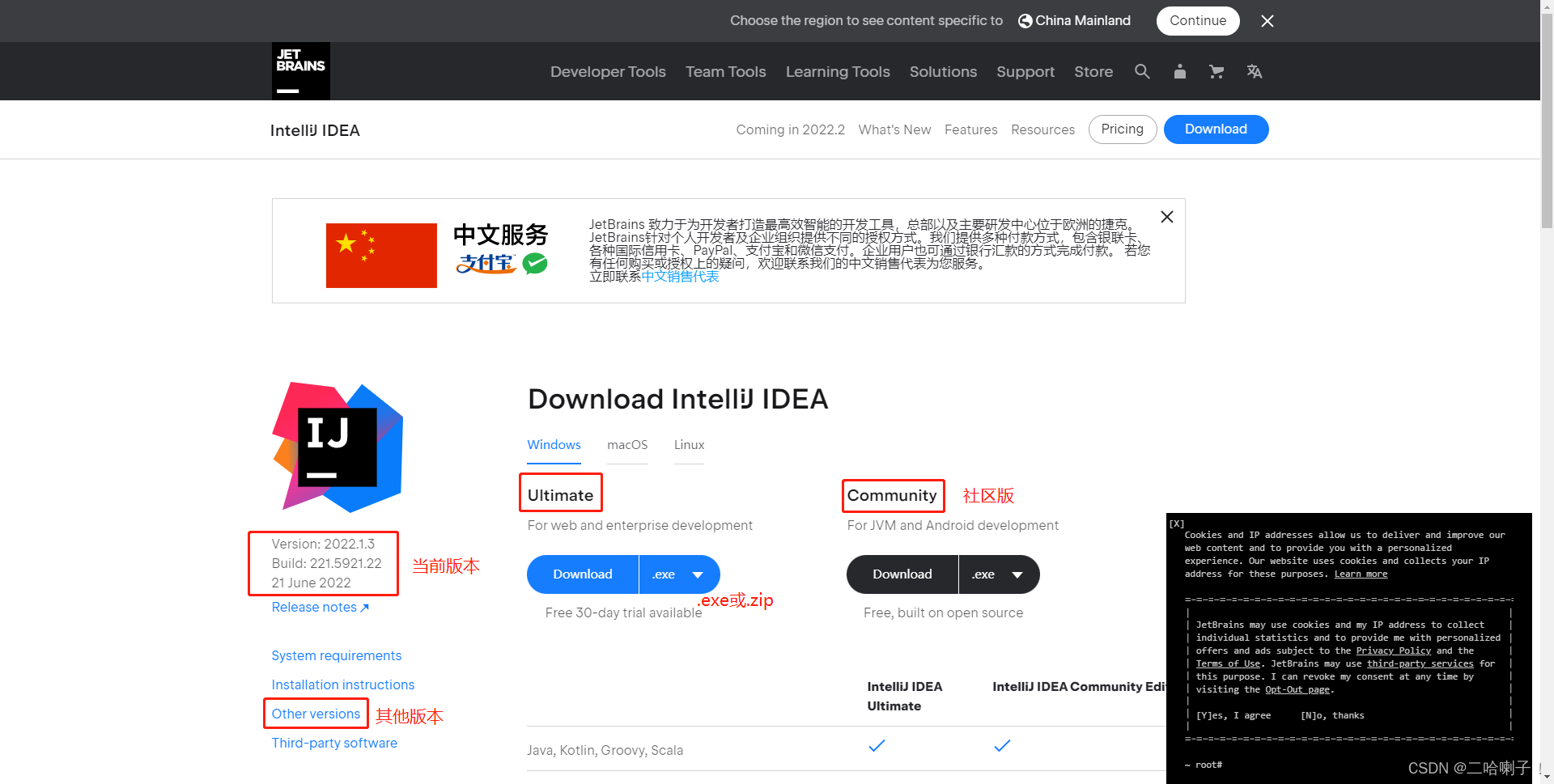Download the Community edition
The width and height of the screenshot is (1554, 784).
(902, 574)
